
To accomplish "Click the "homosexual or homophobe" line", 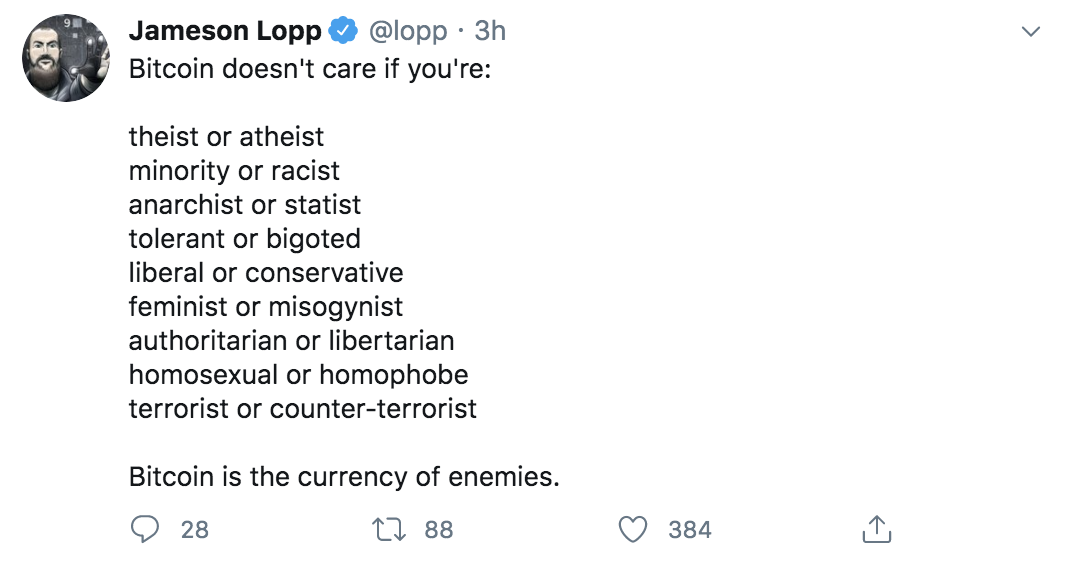I will point(298,374).
